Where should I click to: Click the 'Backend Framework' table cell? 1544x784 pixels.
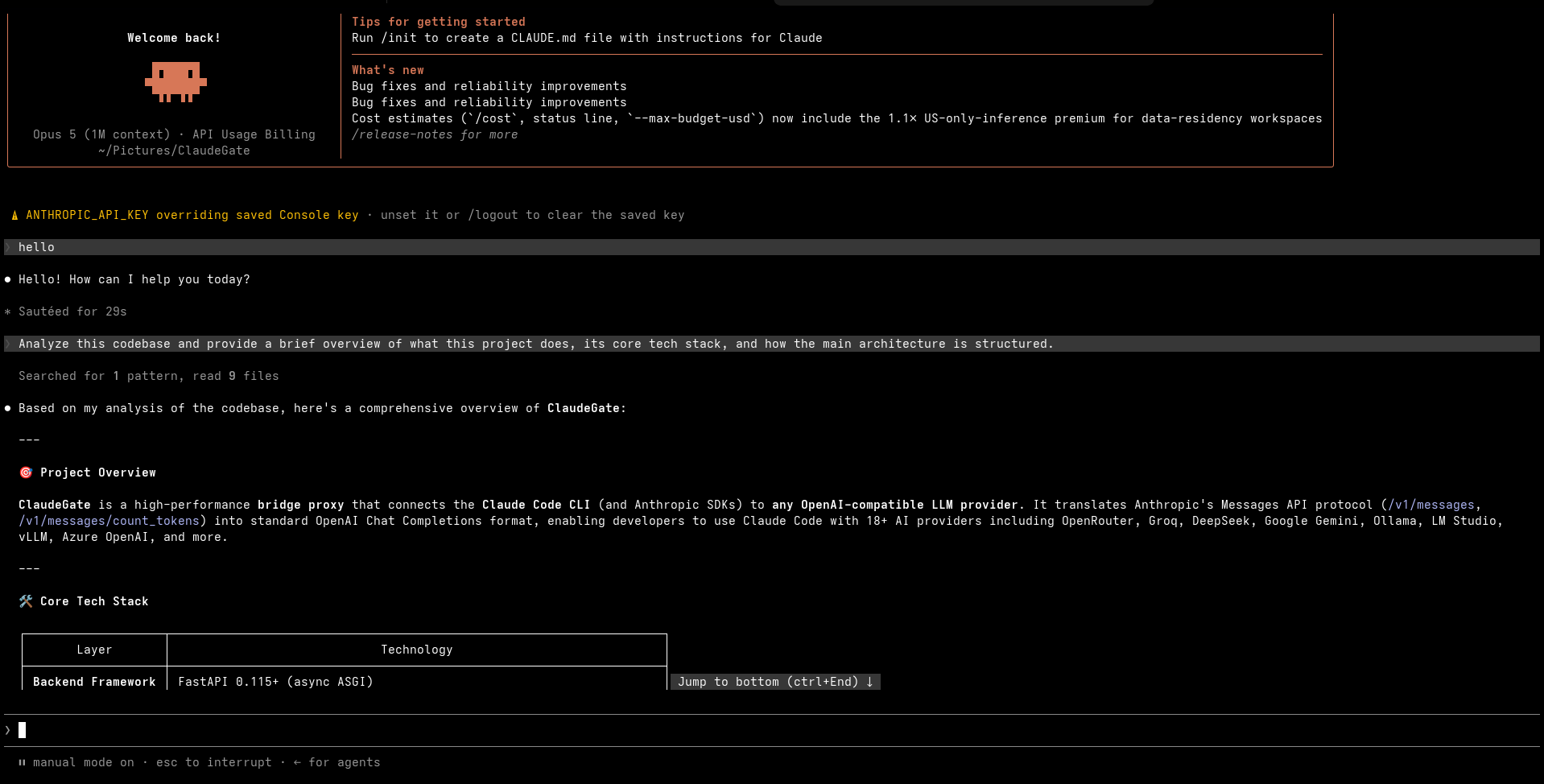[94, 682]
